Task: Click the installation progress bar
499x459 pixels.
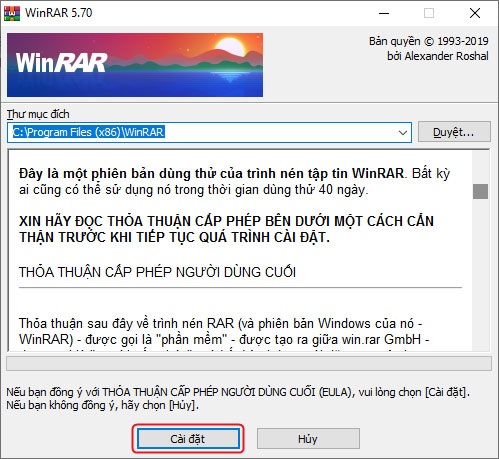Action: [249, 364]
